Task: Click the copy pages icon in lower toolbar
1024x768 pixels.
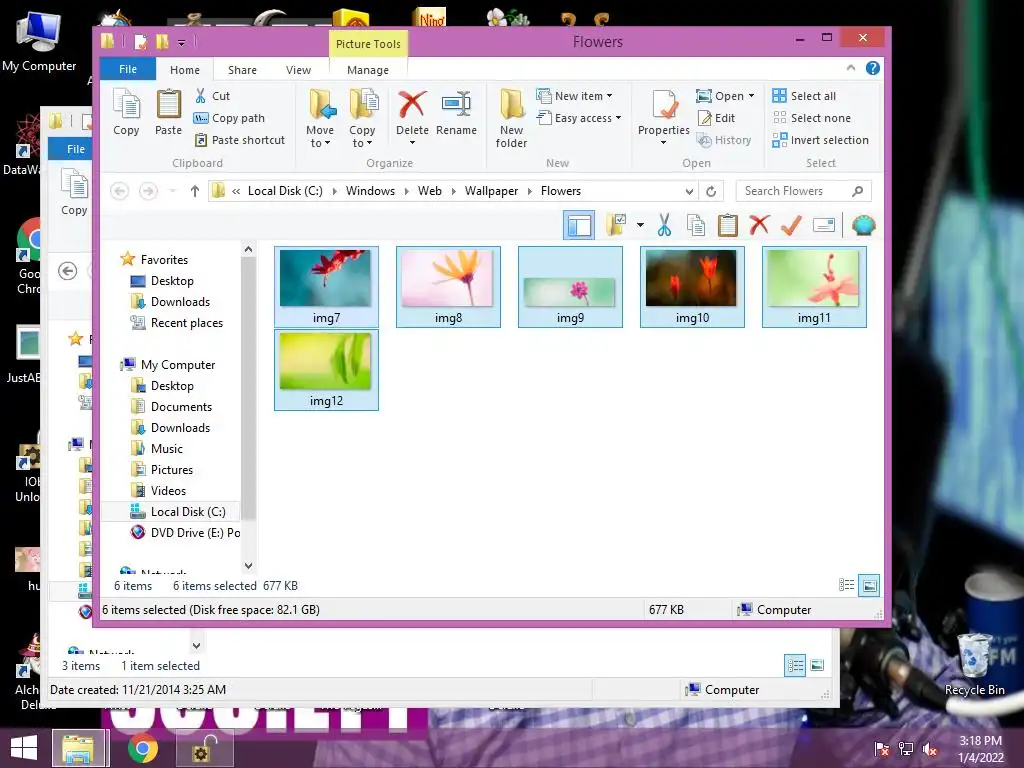Action: 696,225
